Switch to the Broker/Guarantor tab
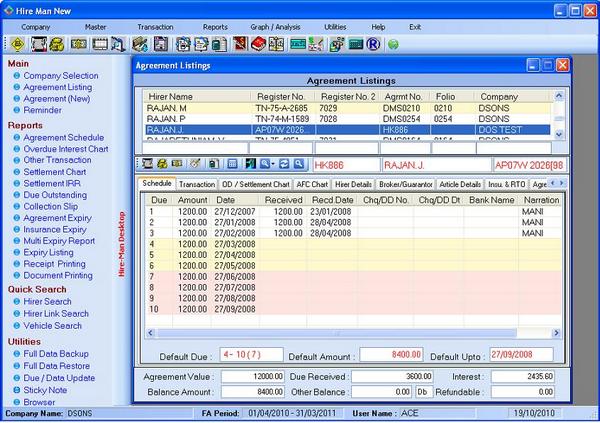600x423 pixels. point(406,184)
